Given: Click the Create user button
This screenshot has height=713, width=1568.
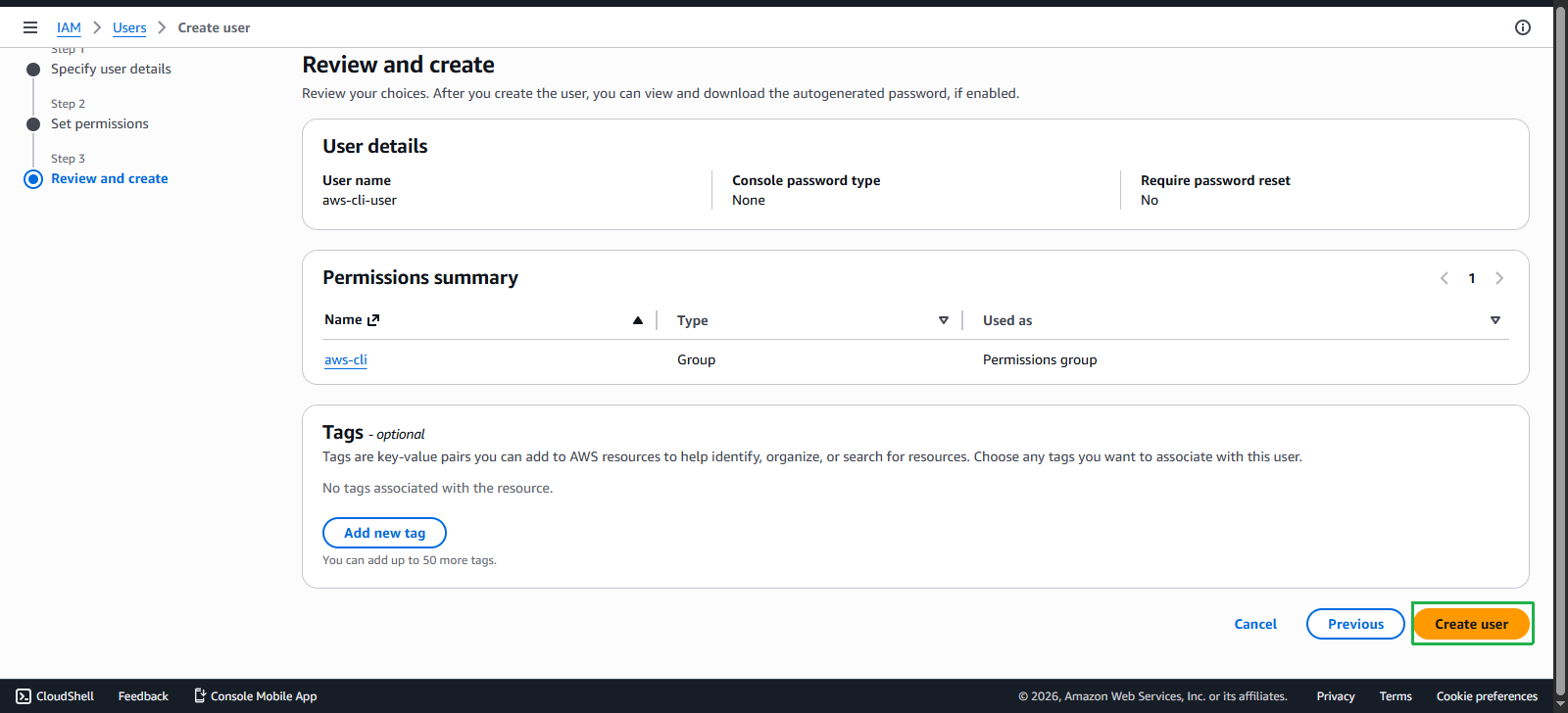Looking at the screenshot, I should [1472, 624].
